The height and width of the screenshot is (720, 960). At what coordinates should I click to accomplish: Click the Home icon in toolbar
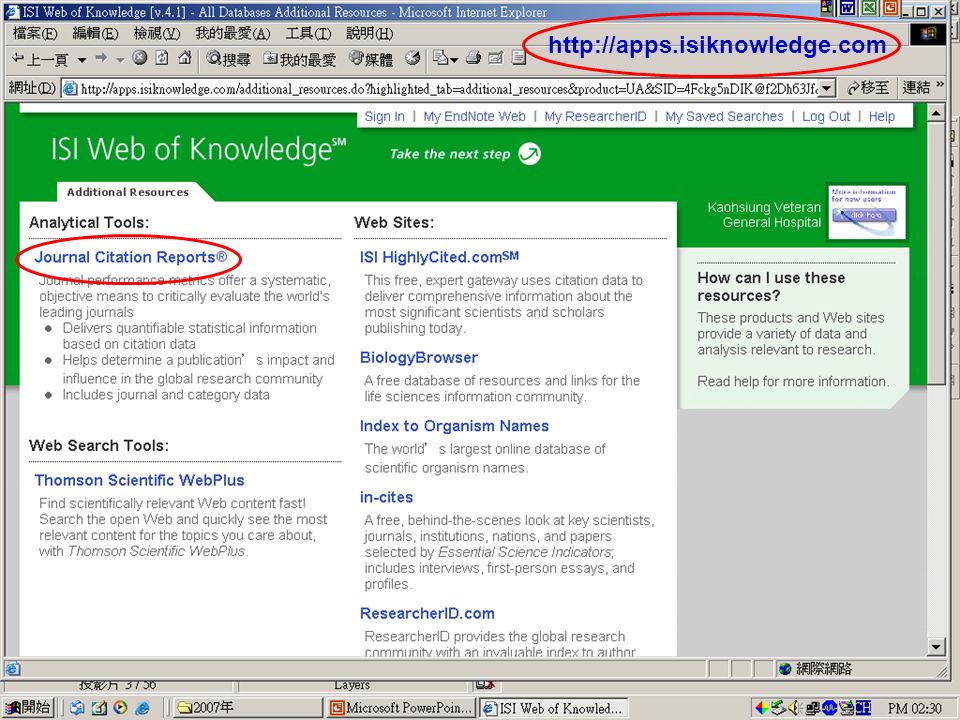184,58
